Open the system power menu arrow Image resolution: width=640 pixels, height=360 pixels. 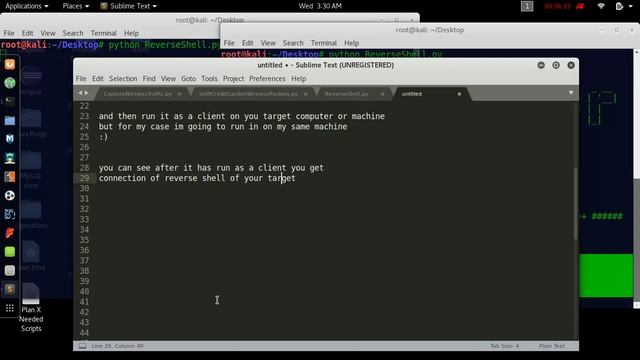tap(630, 6)
